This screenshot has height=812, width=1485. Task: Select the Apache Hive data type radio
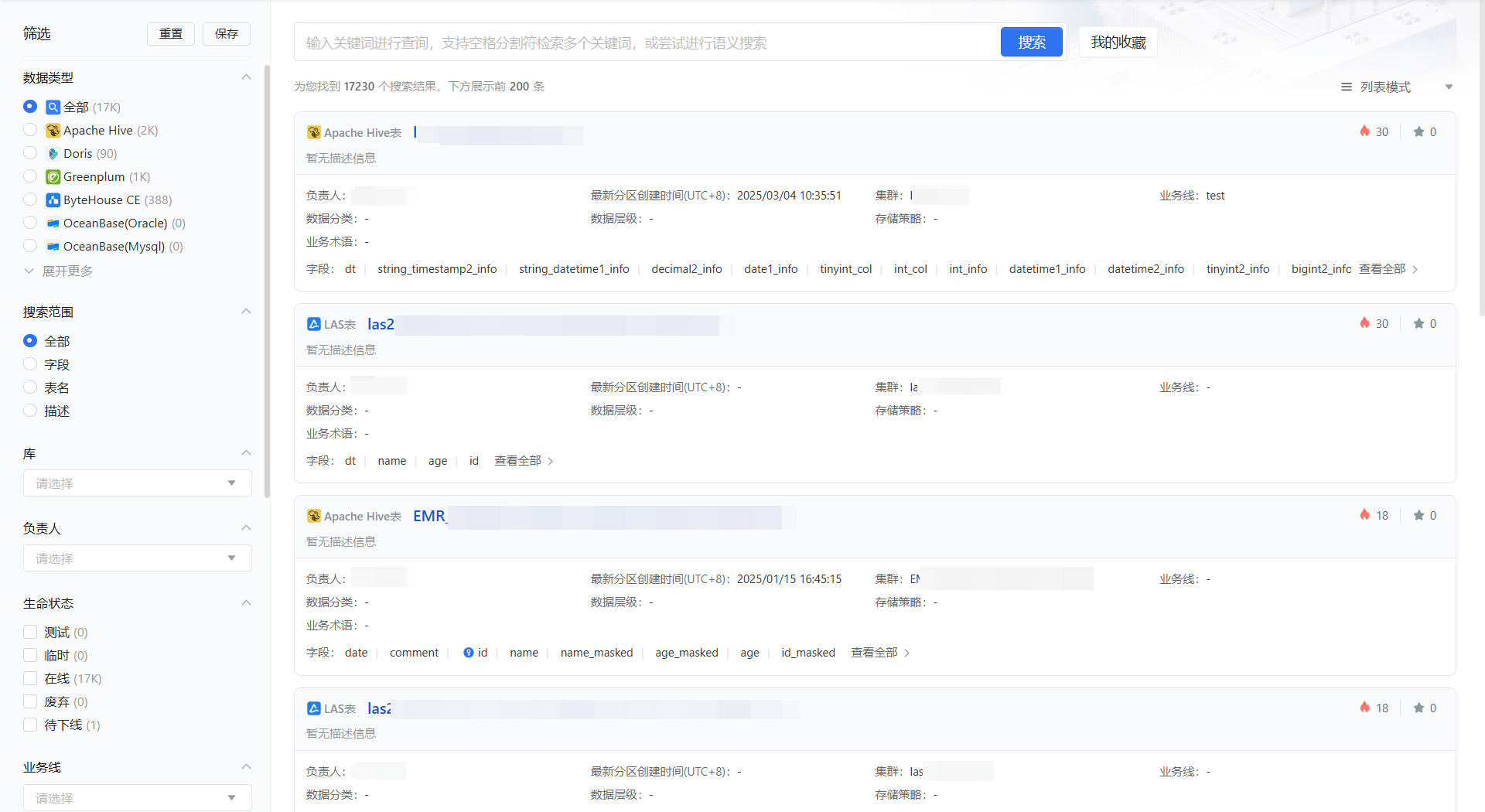[x=30, y=130]
